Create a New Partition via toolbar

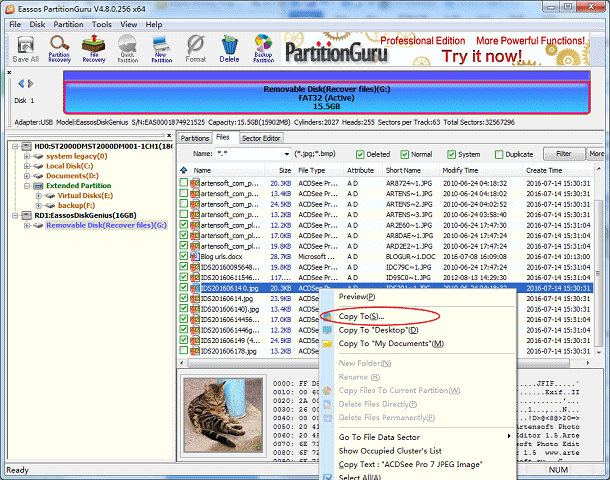click(161, 49)
